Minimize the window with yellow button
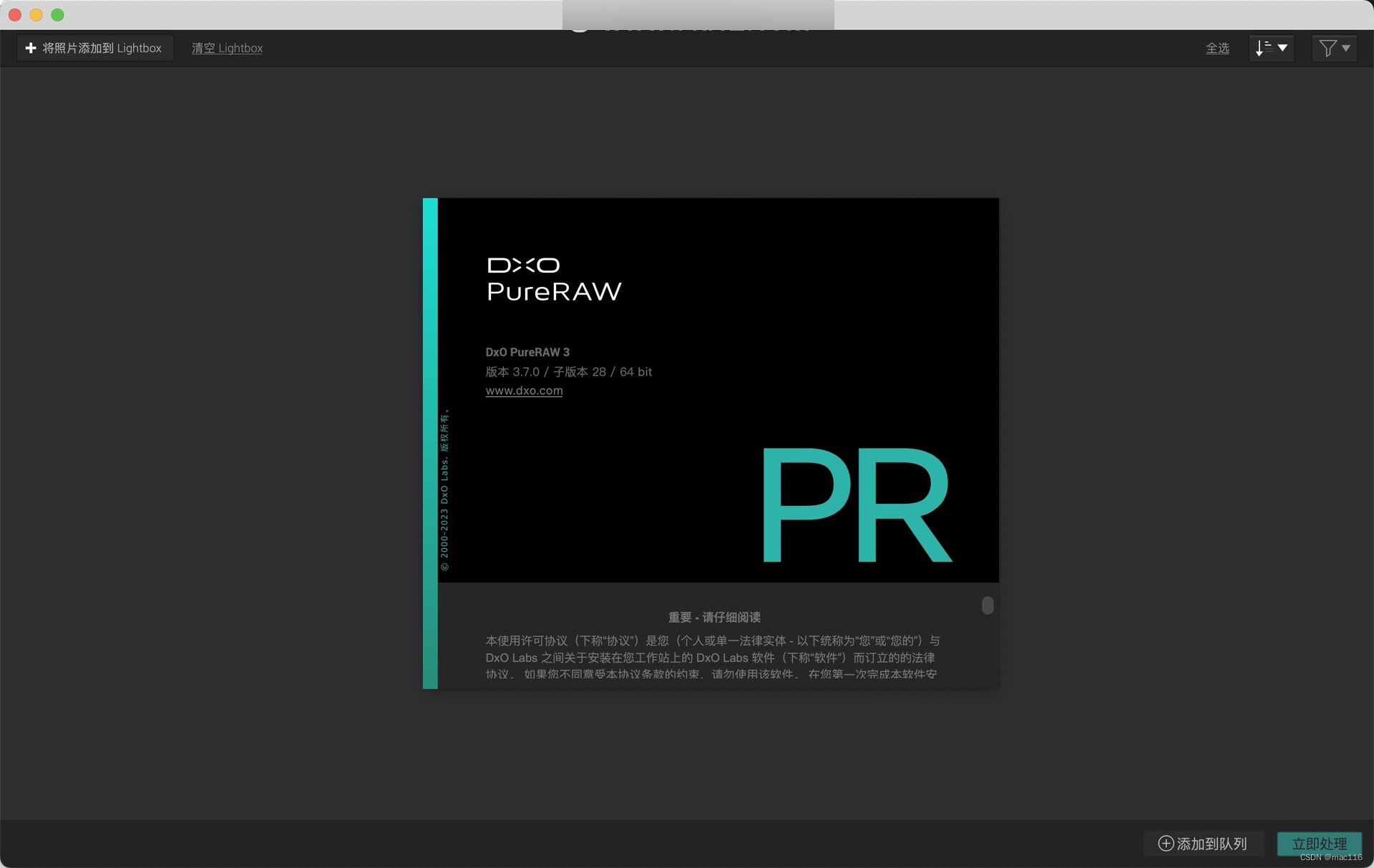Image resolution: width=1374 pixels, height=868 pixels. [x=36, y=14]
